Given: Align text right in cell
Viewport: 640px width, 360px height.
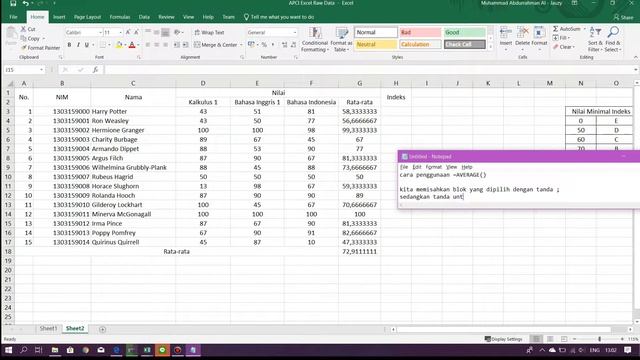Looking at the screenshot, I should click(x=165, y=45).
